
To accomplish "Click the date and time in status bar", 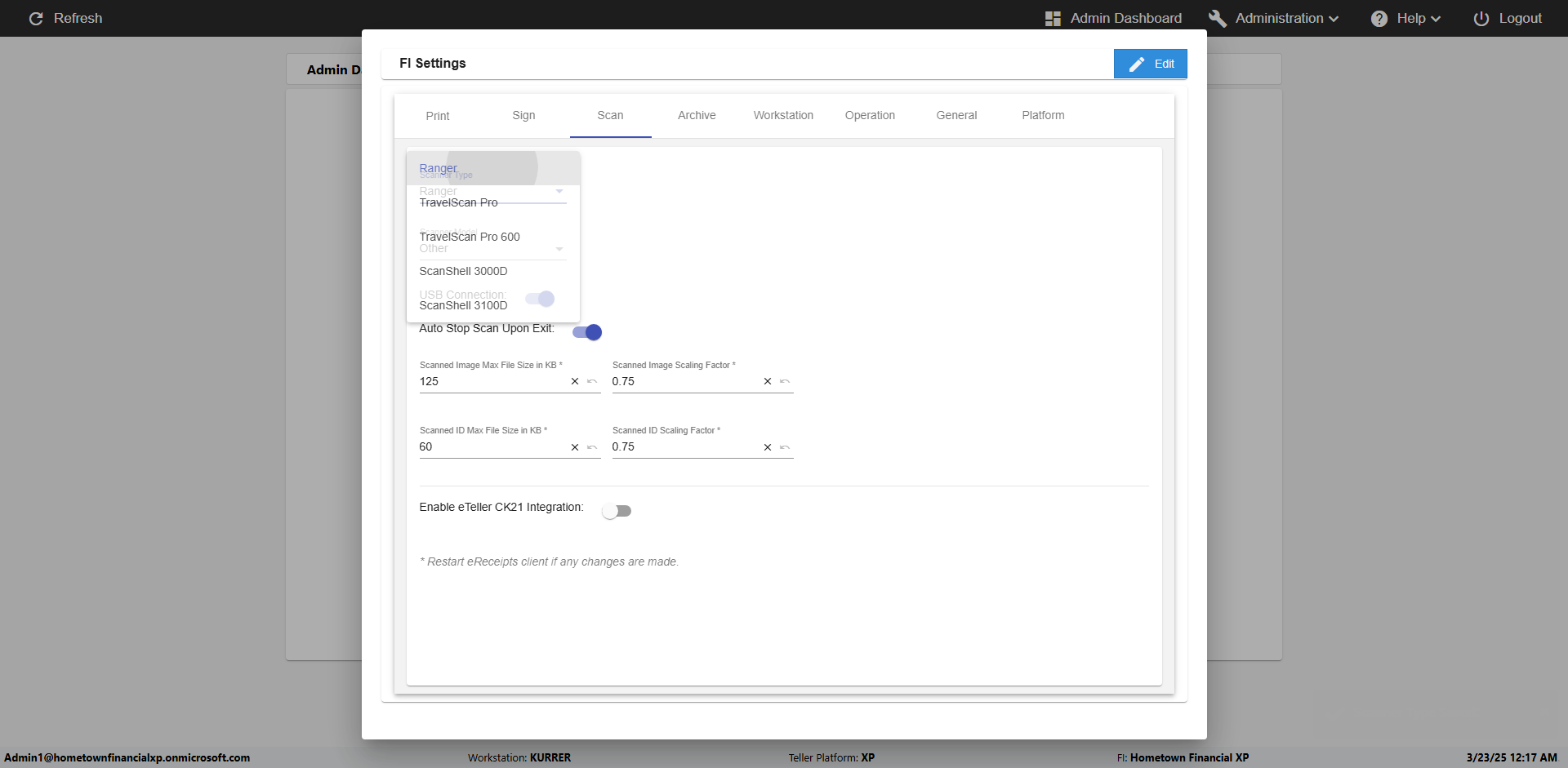I will pos(1512,757).
